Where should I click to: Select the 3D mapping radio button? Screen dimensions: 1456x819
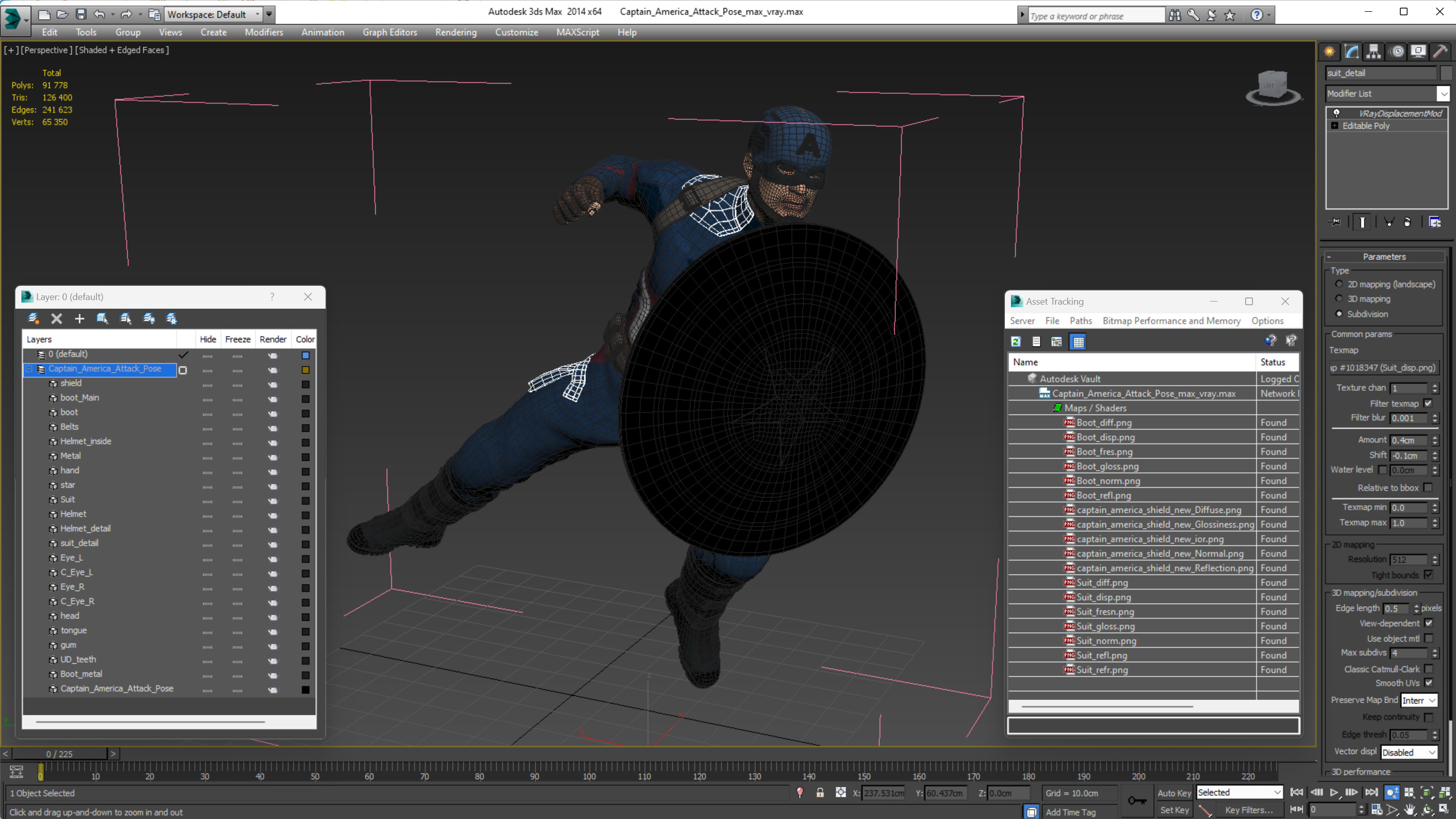tap(1339, 299)
